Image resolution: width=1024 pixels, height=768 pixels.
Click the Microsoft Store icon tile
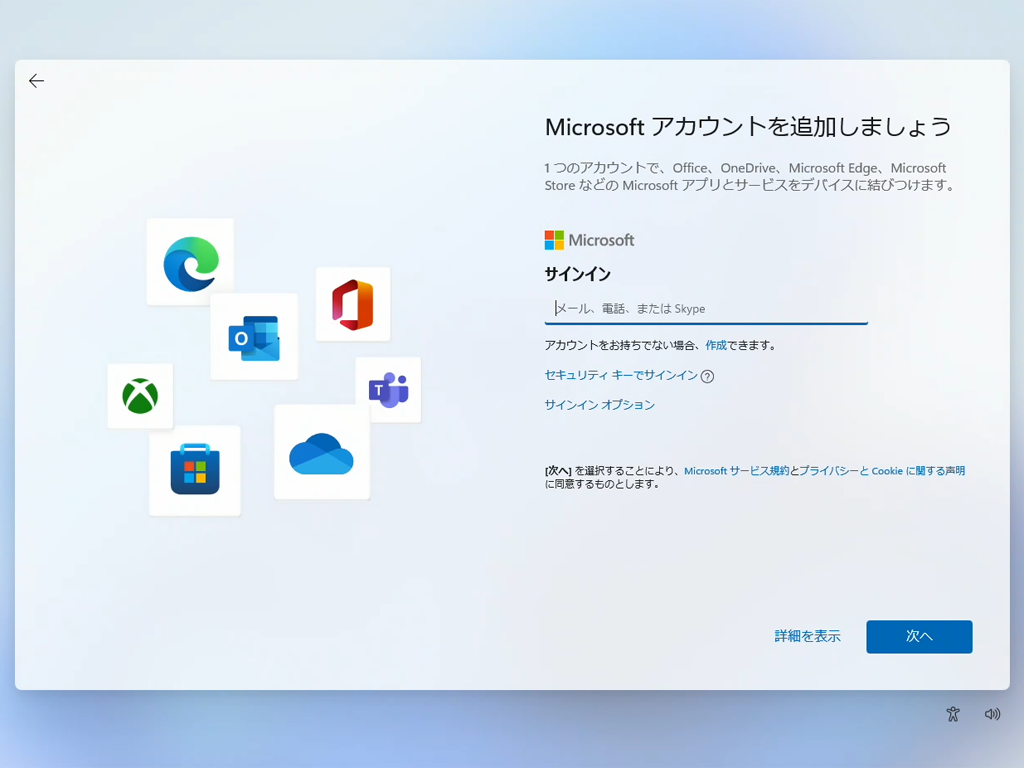click(x=195, y=470)
